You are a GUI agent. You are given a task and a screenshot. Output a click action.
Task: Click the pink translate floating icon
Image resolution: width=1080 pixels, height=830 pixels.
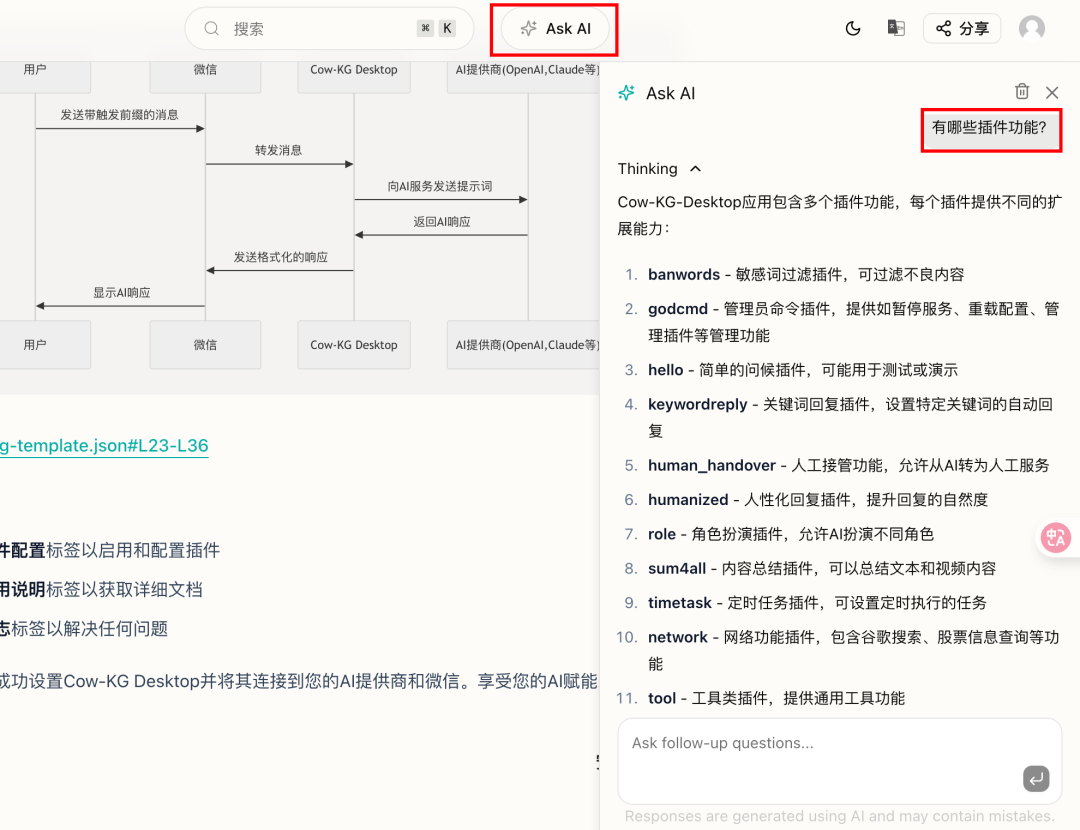(x=1056, y=538)
